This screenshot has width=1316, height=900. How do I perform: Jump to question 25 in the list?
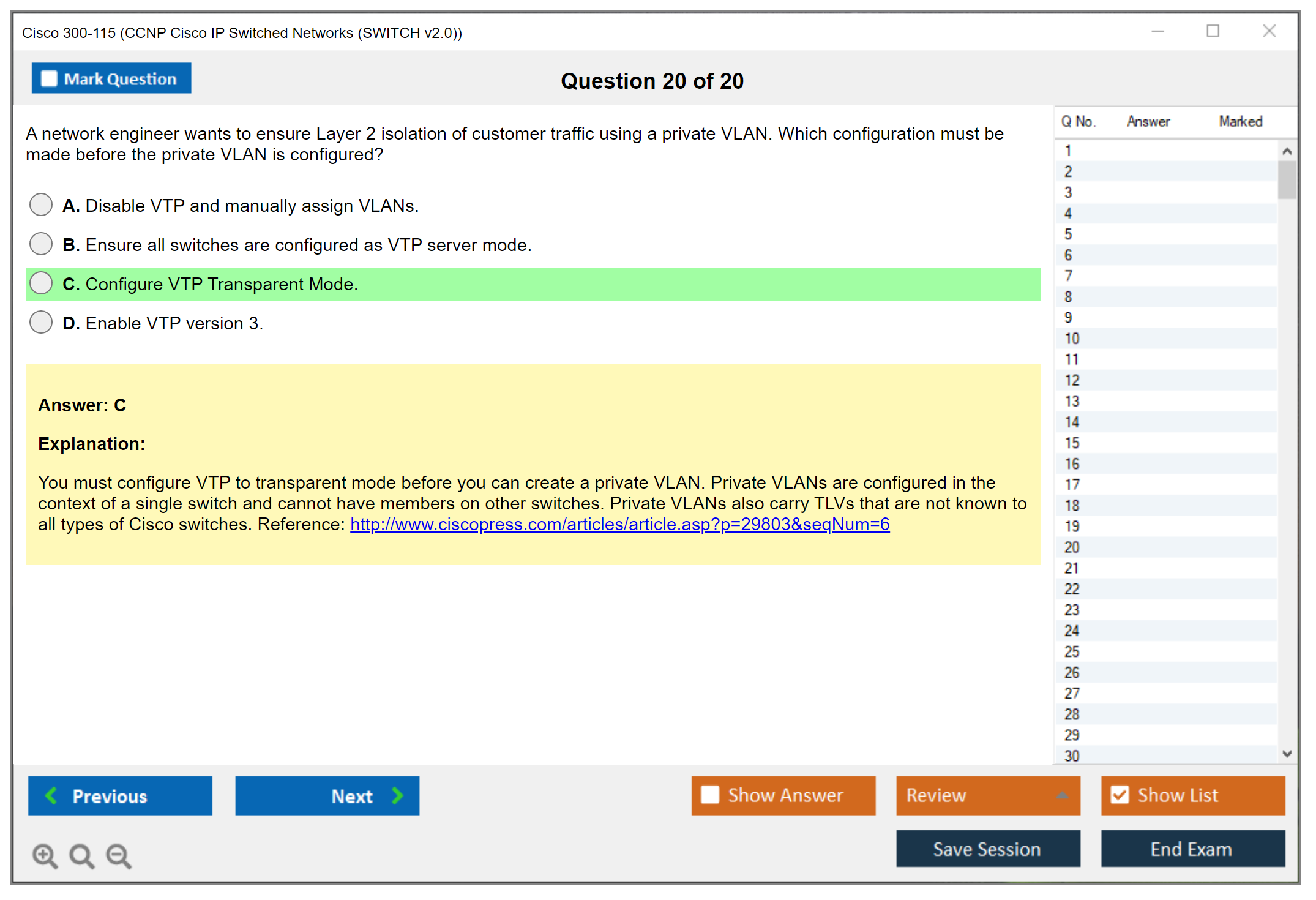click(1072, 651)
